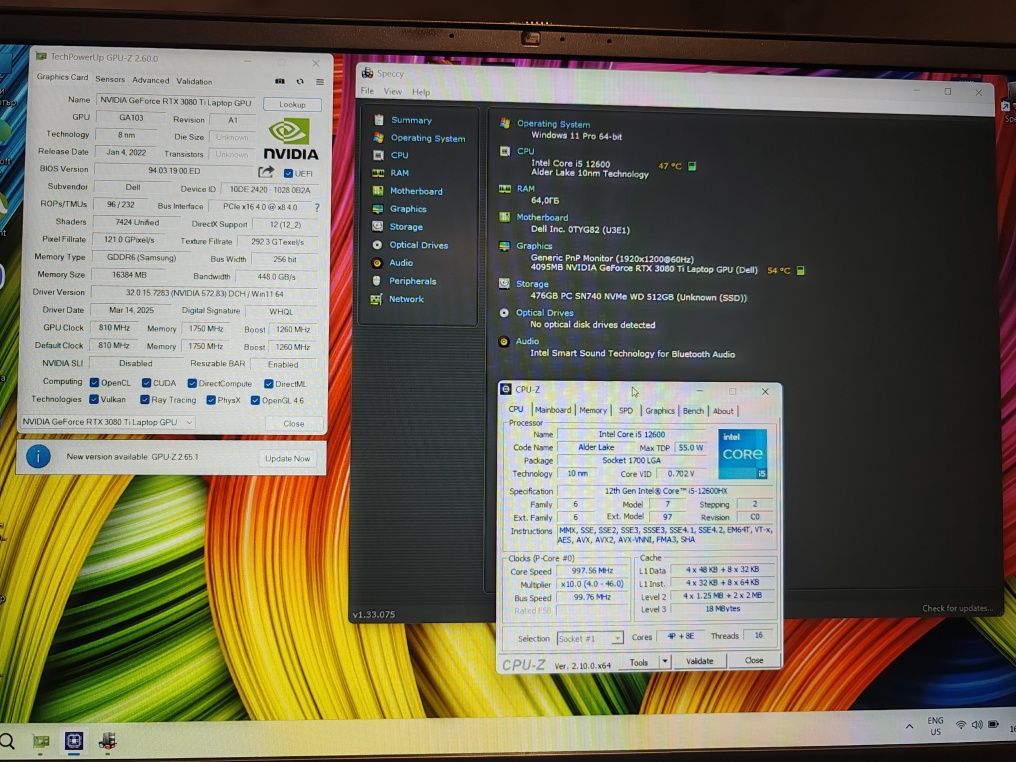Click the CPU-Z taskbar icon

tap(73, 740)
